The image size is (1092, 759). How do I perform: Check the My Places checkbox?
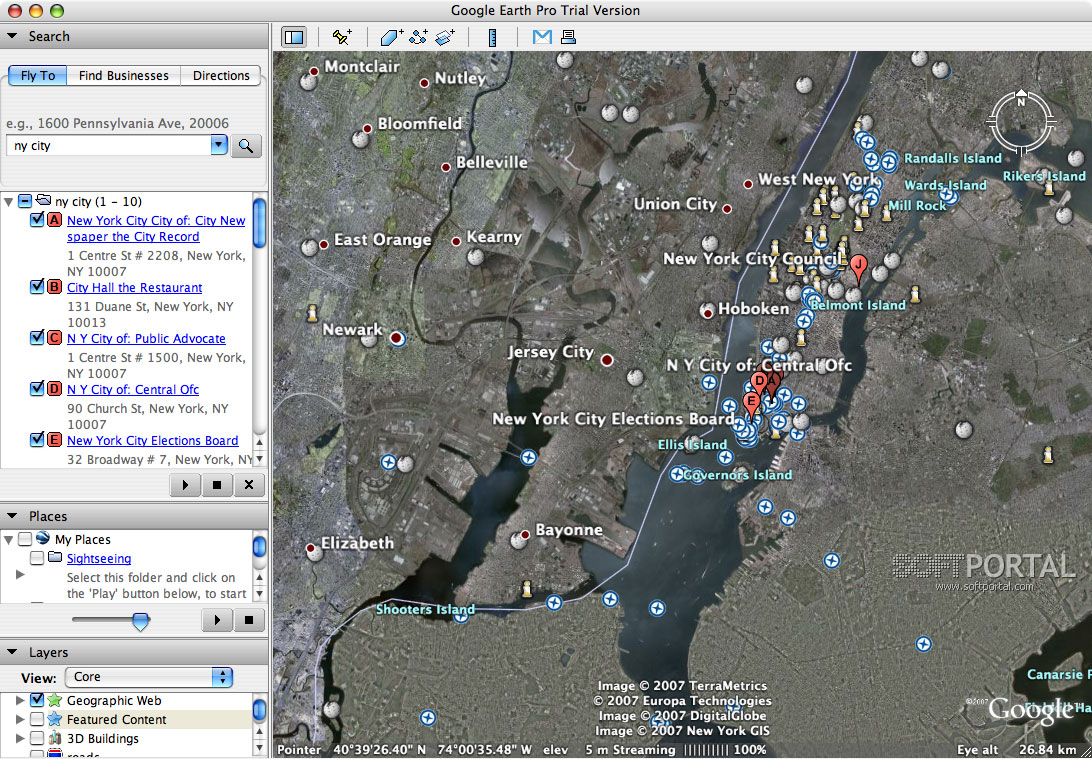(x=24, y=539)
